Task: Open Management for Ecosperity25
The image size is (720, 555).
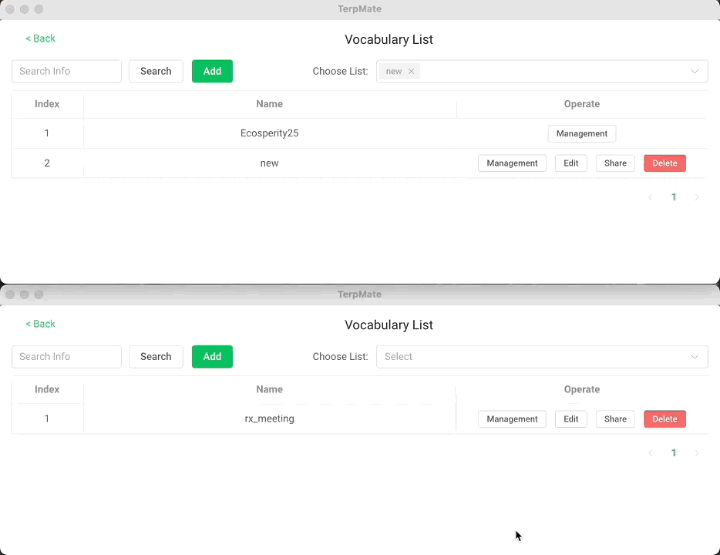Action: pyautogui.click(x=582, y=134)
